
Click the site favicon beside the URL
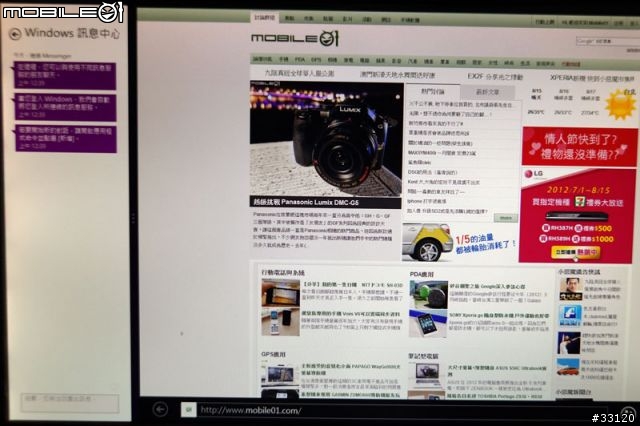point(189,410)
